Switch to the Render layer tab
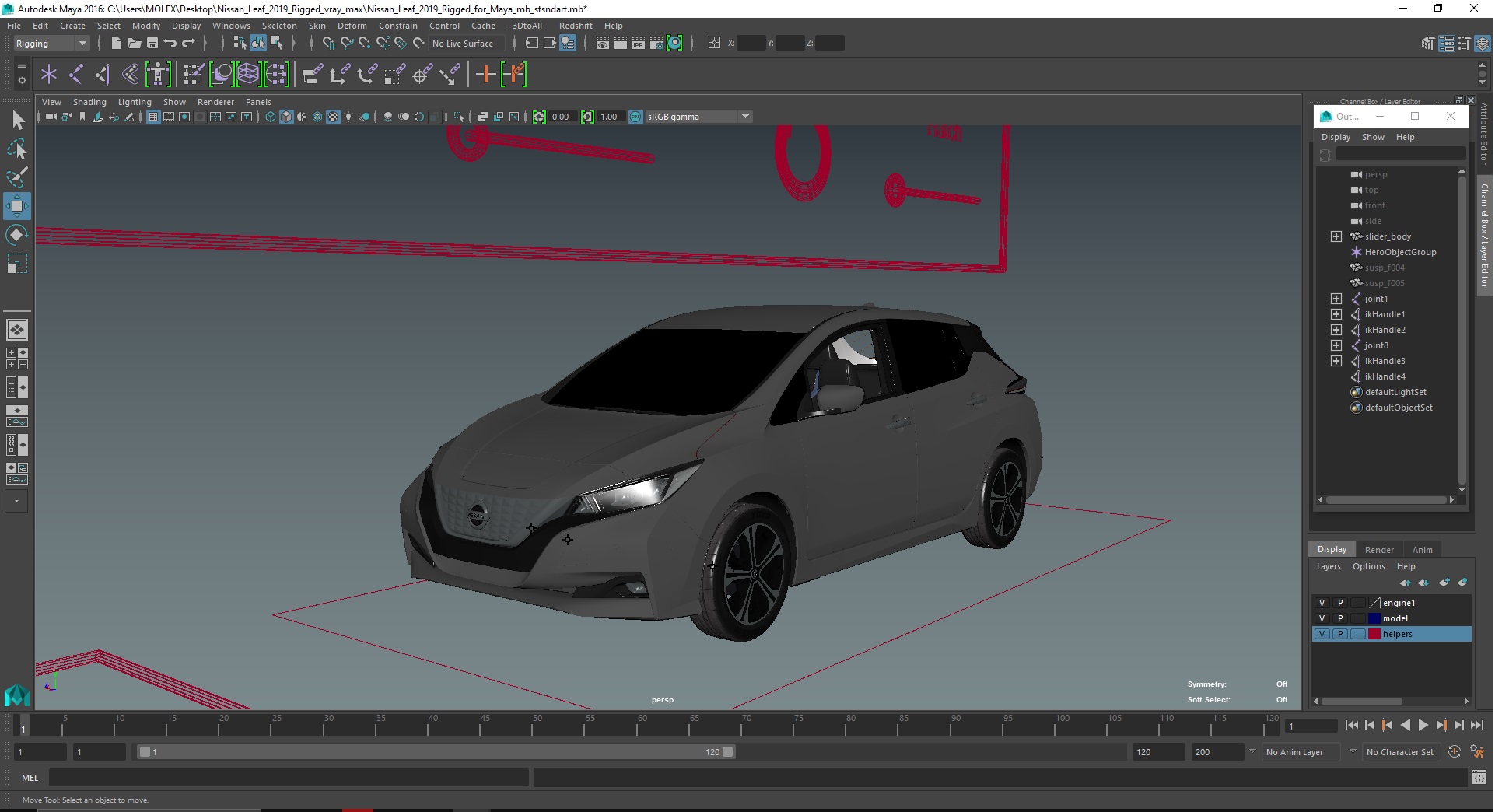This screenshot has width=1495, height=812. [1379, 549]
